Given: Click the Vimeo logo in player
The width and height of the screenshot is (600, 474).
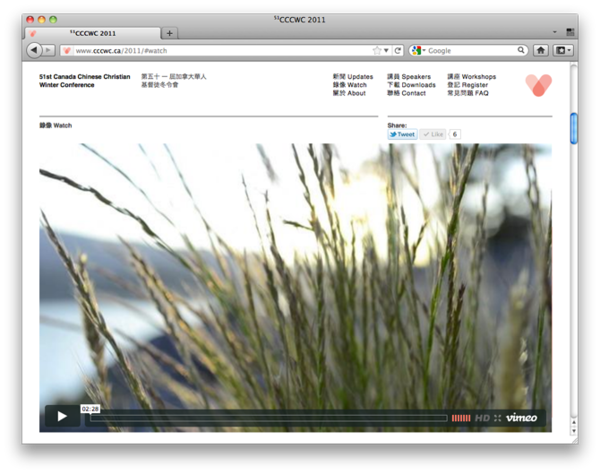Looking at the screenshot, I should [521, 417].
